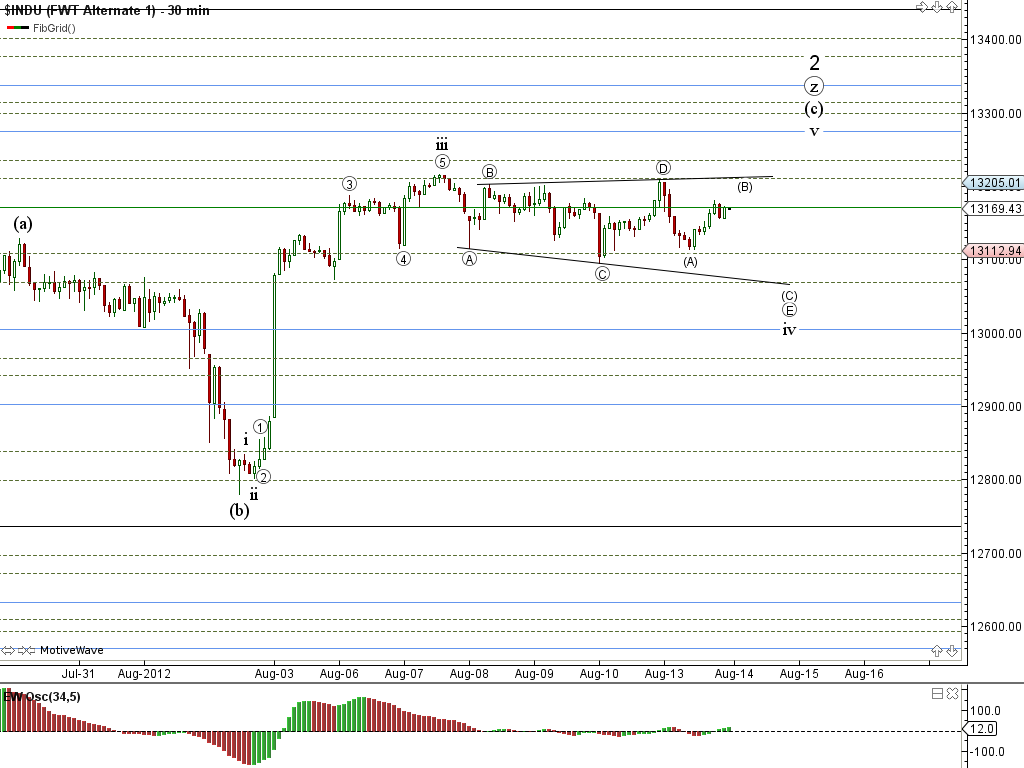Click the down arrow above the time axis
1024x768 pixels.
click(952, 650)
